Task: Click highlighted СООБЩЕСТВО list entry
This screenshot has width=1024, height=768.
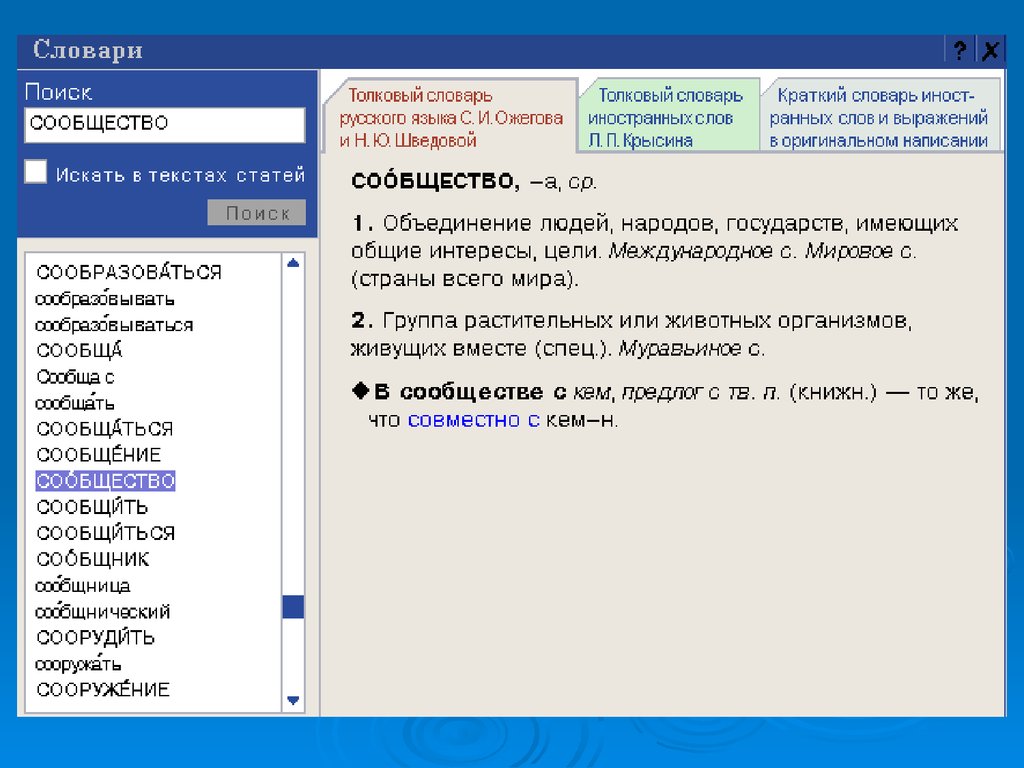Action: (105, 481)
